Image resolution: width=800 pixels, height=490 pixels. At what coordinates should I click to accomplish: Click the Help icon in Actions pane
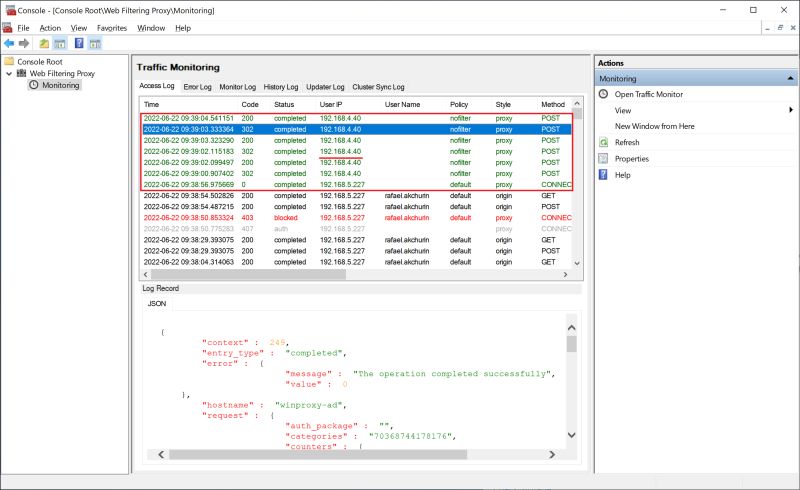pos(604,175)
